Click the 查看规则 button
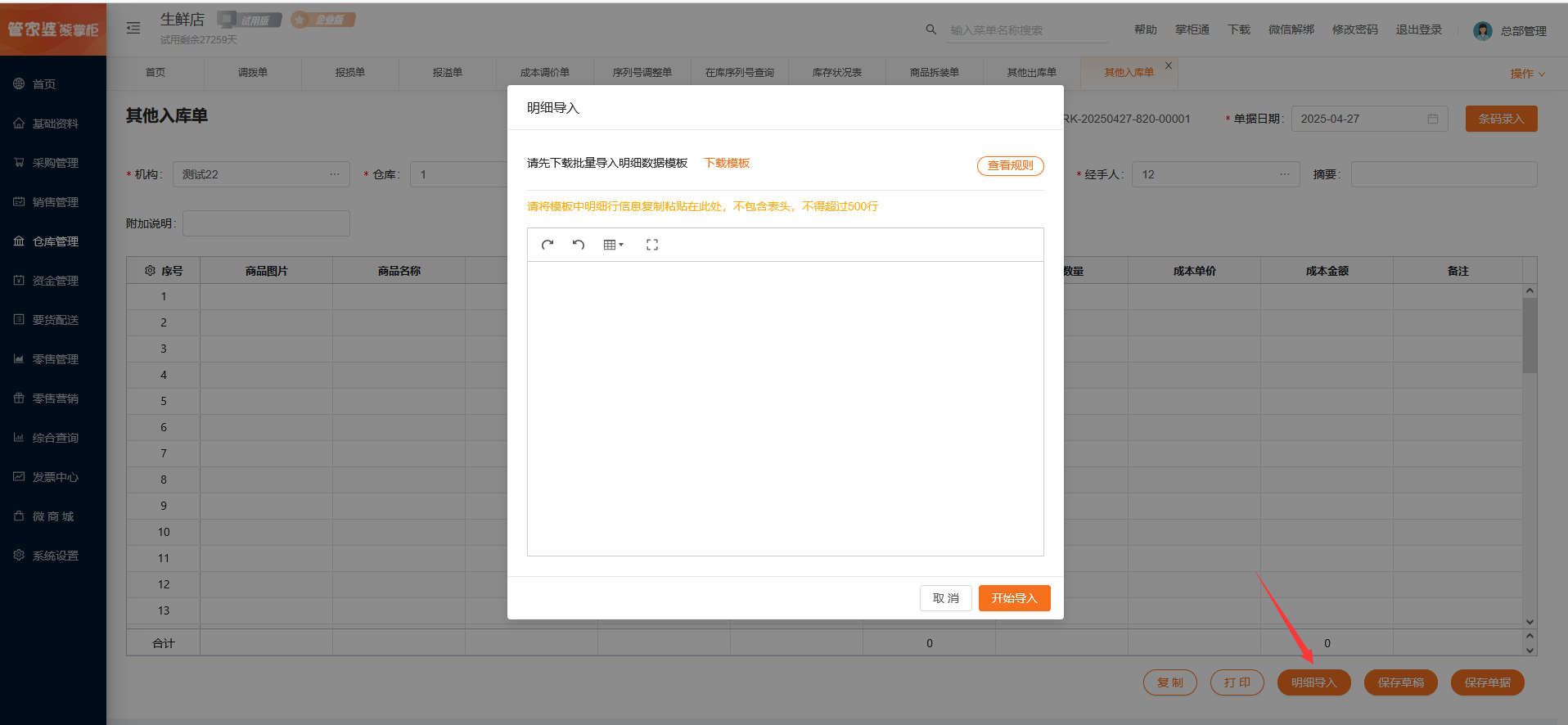This screenshot has height=725, width=1568. click(1010, 165)
